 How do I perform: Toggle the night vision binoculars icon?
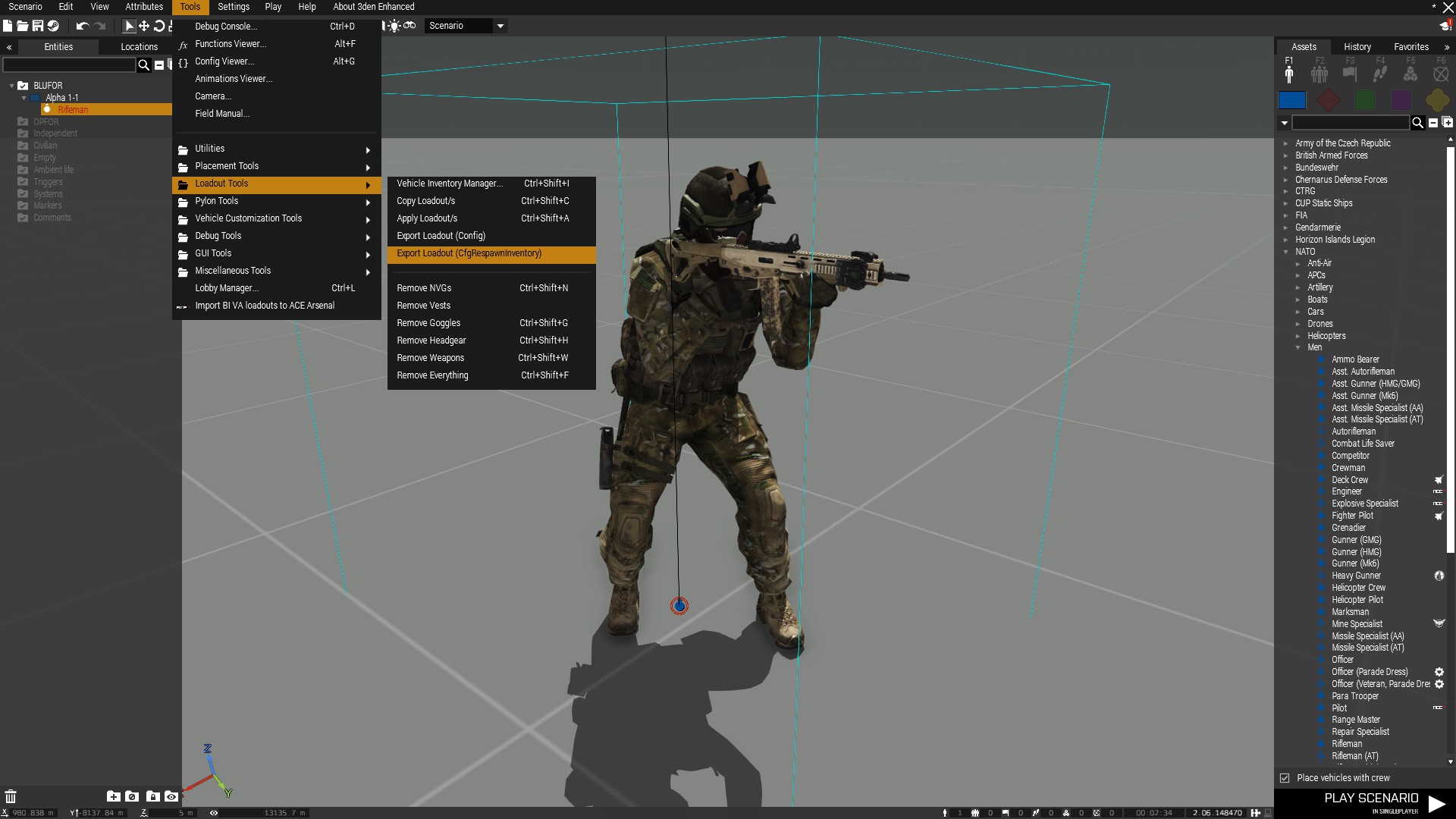[x=409, y=26]
